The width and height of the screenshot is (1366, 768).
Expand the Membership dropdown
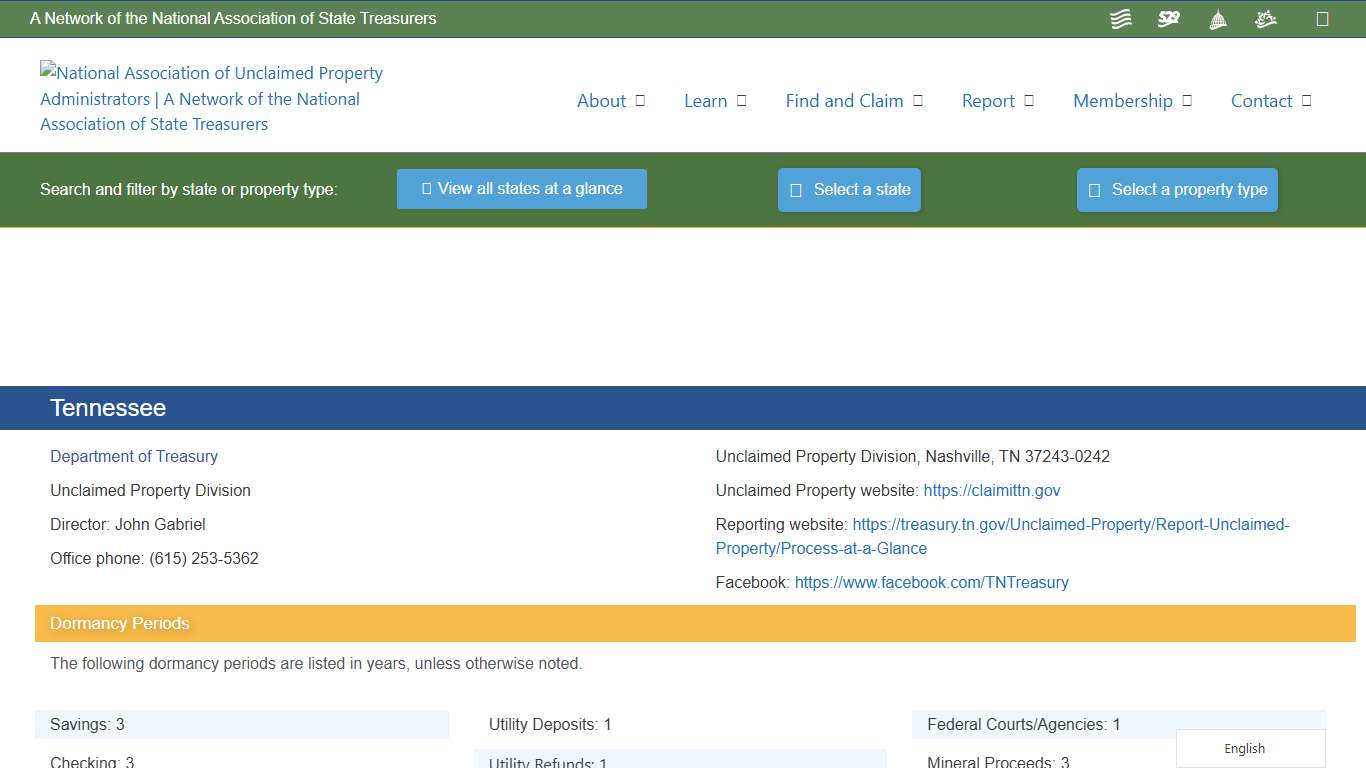pyautogui.click(x=1132, y=100)
